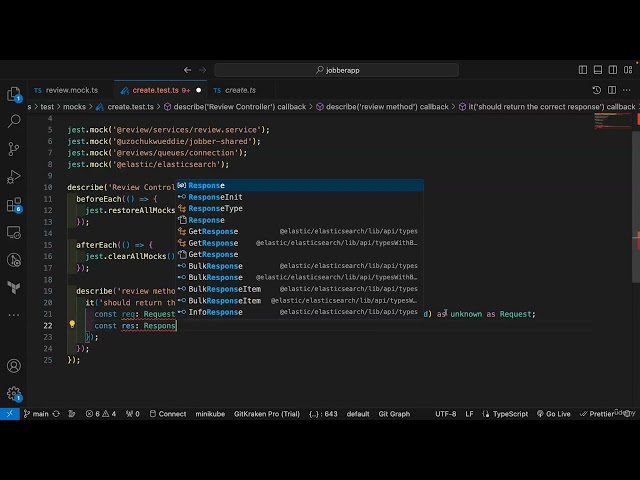Show additional views via ellipsis in activity bar
This screenshot has height=480, width=640.
coord(14,315)
